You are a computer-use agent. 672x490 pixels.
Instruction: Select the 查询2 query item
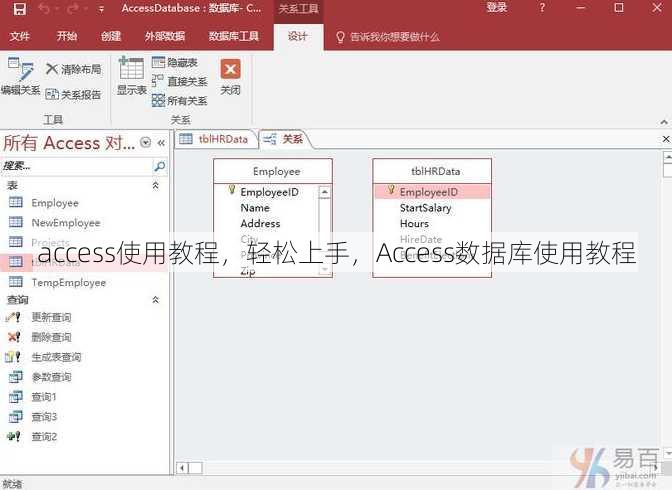[44, 436]
